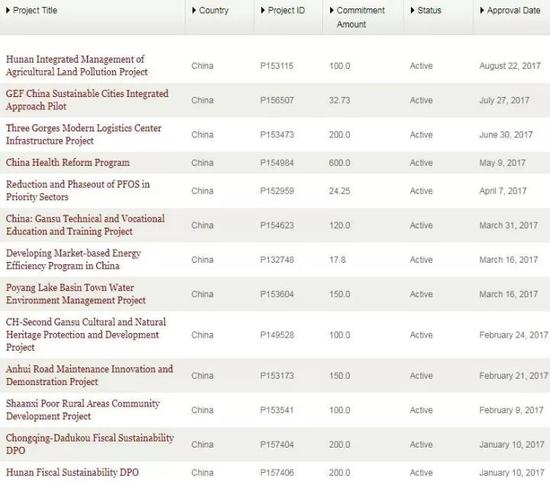550x482 pixels.
Task: Open Chongqing-Dadukou Fiscal Sustainability DPO link
Action: coord(90,444)
